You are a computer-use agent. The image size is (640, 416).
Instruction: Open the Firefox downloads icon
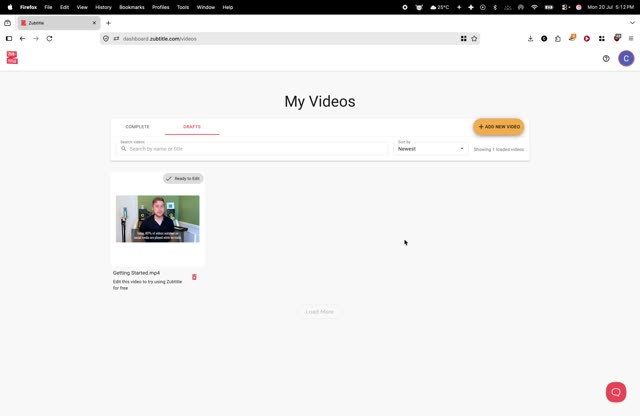tap(530, 38)
